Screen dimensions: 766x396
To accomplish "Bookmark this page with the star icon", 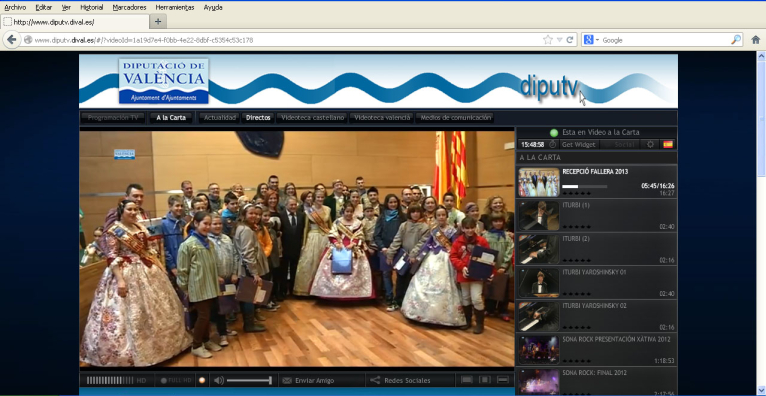I will tap(548, 40).
